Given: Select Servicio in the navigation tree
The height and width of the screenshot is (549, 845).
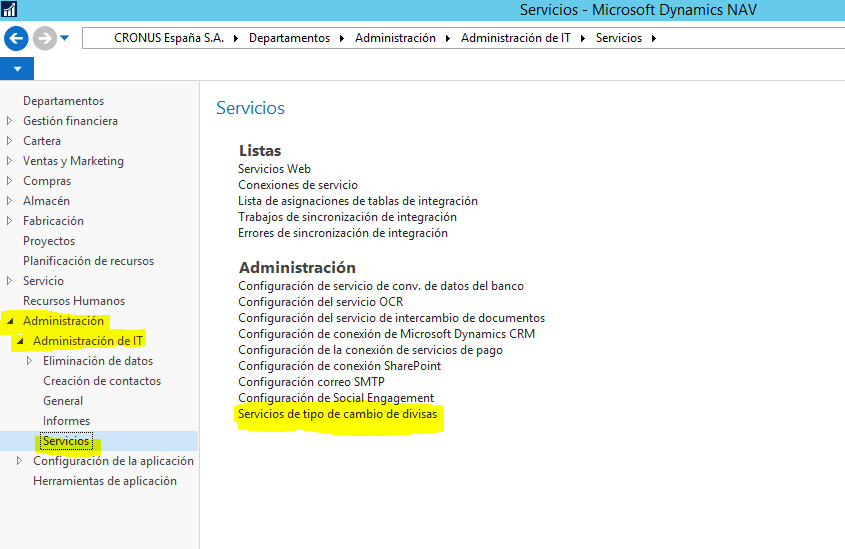Looking at the screenshot, I should 43,281.
